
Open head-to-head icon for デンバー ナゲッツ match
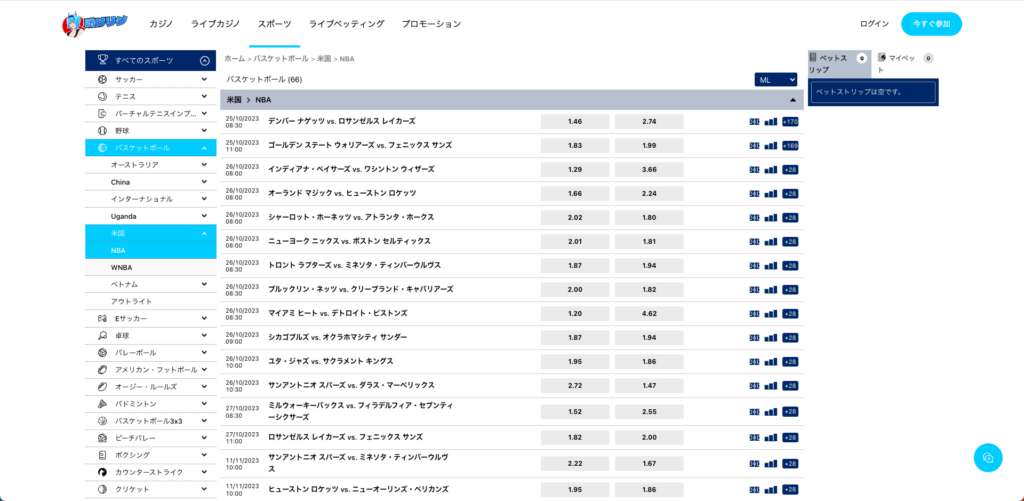[x=754, y=121]
